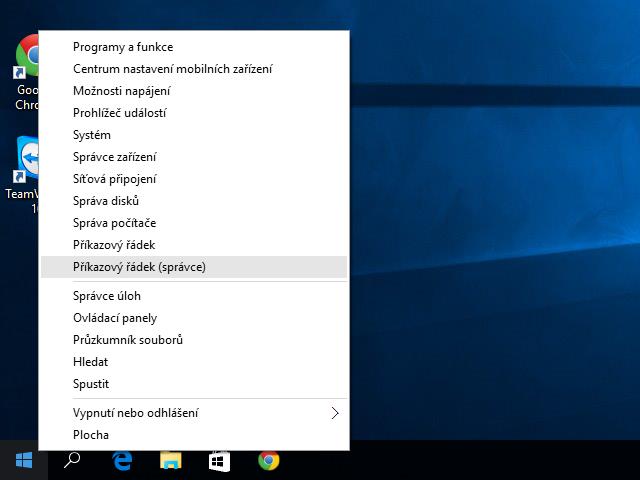This screenshot has height=480, width=640.
Task: Open Ovládací panely
Action: pyautogui.click(x=115, y=318)
